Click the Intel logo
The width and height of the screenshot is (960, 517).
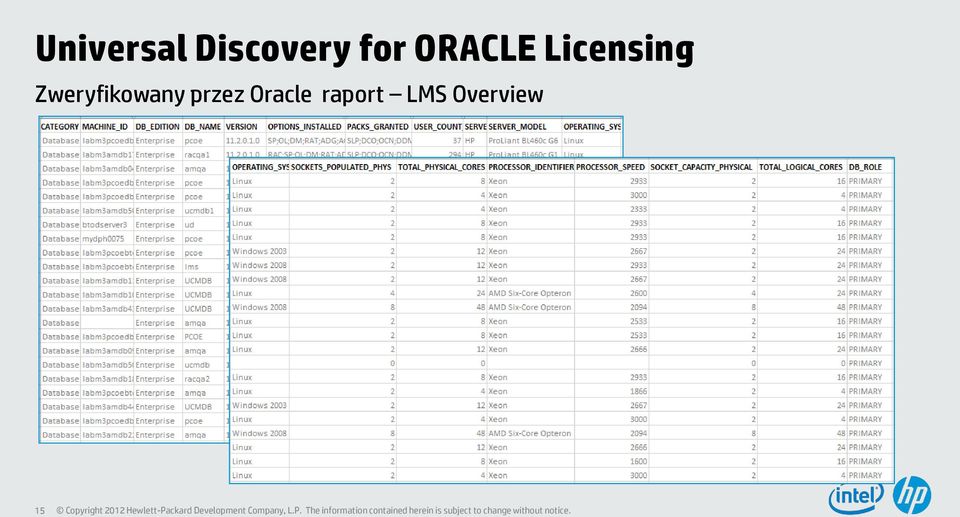[856, 497]
